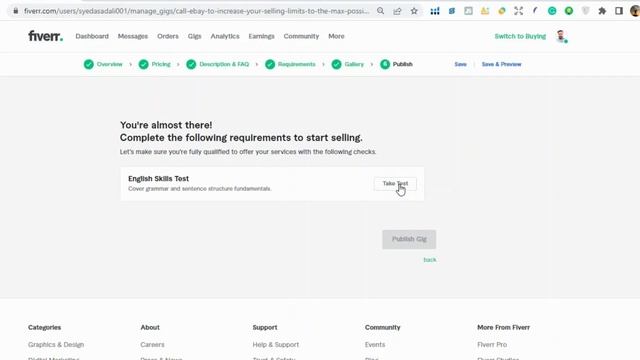Click the Save link
The height and width of the screenshot is (360, 640).
pos(460,64)
